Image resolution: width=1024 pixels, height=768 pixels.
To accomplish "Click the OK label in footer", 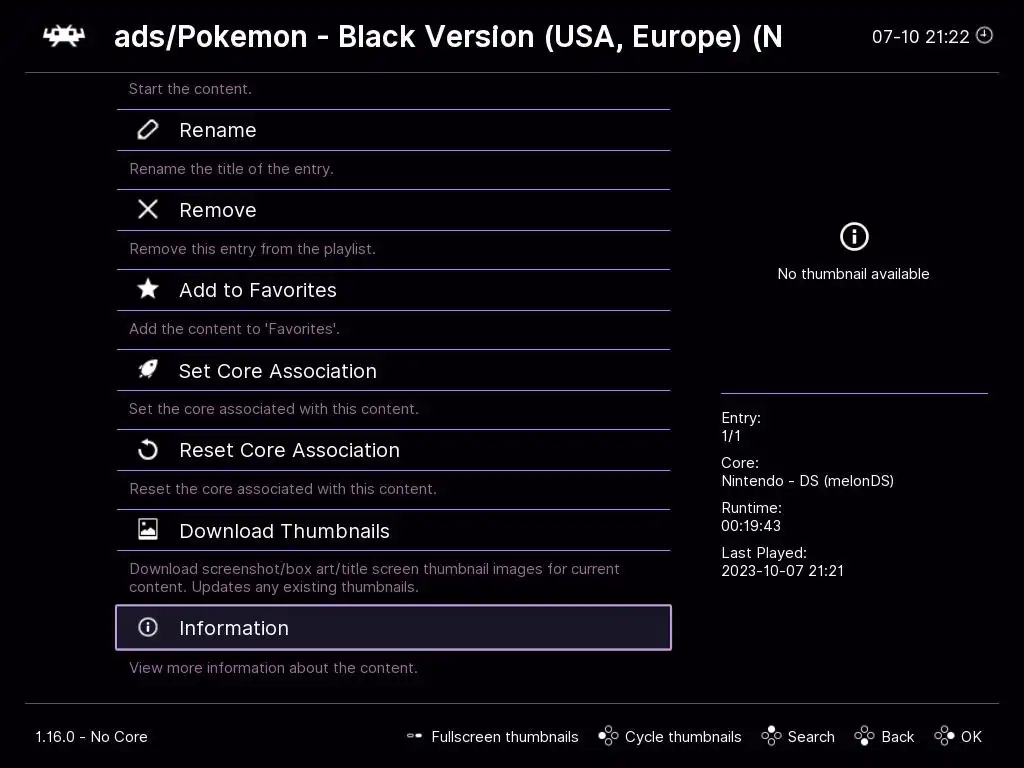I will pos(971,737).
